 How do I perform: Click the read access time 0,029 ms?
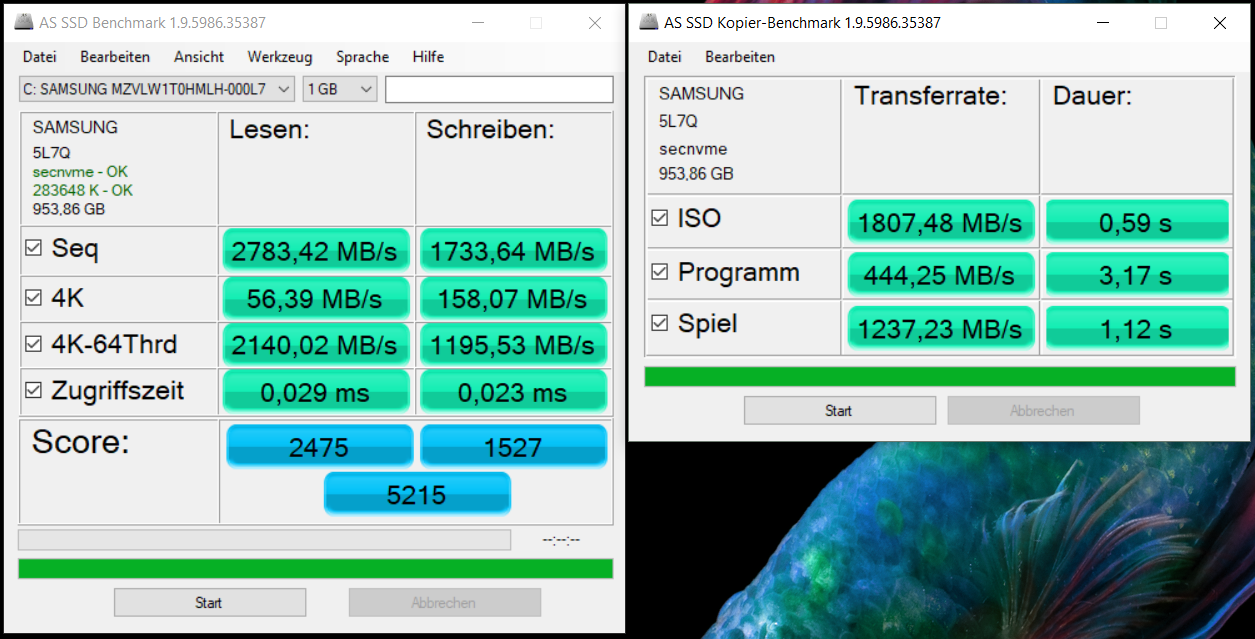[x=314, y=393]
